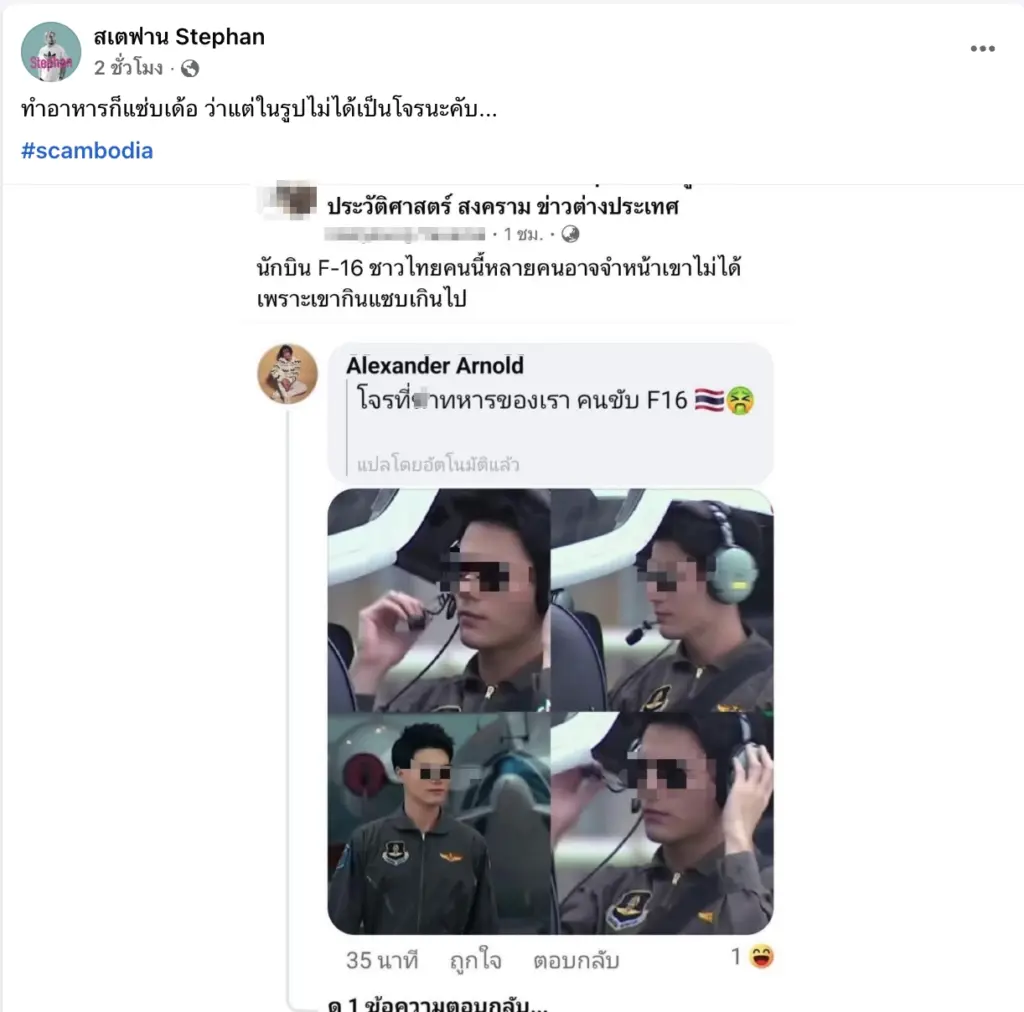Open Alexander Arnold's comment avatar
1024x1012 pixels.
[288, 374]
